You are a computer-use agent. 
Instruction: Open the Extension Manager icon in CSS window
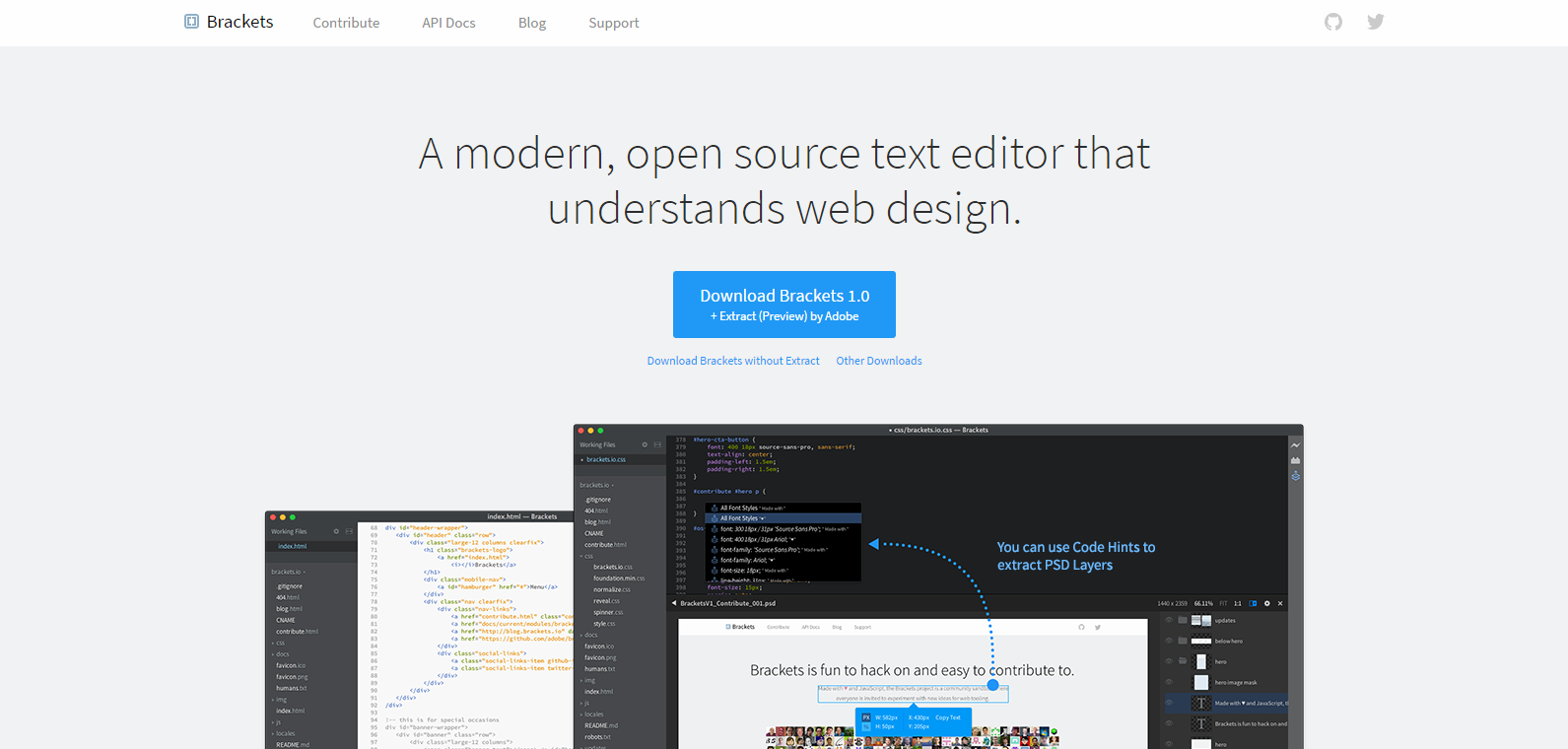[1296, 460]
